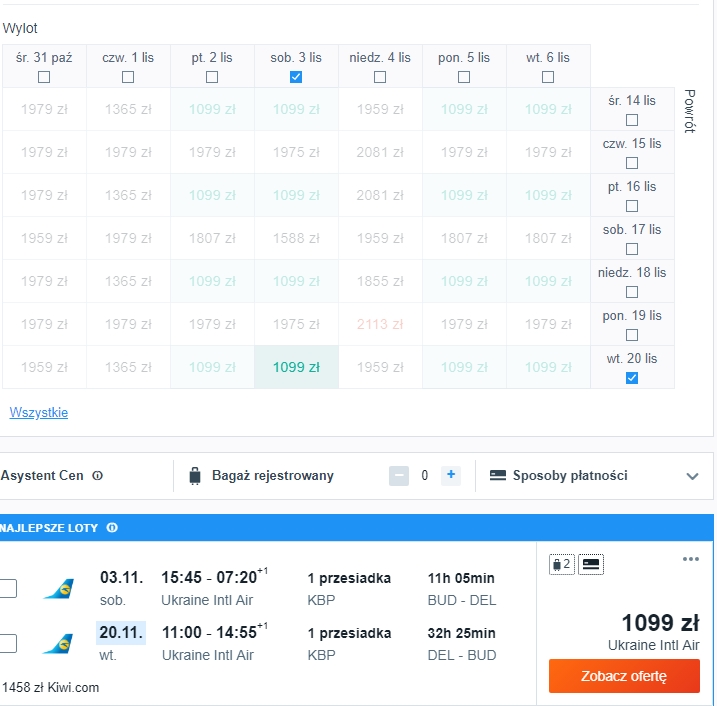717x706 pixels.
Task: Select 2081 zł in czw. 15 lis row
Action: tap(380, 152)
